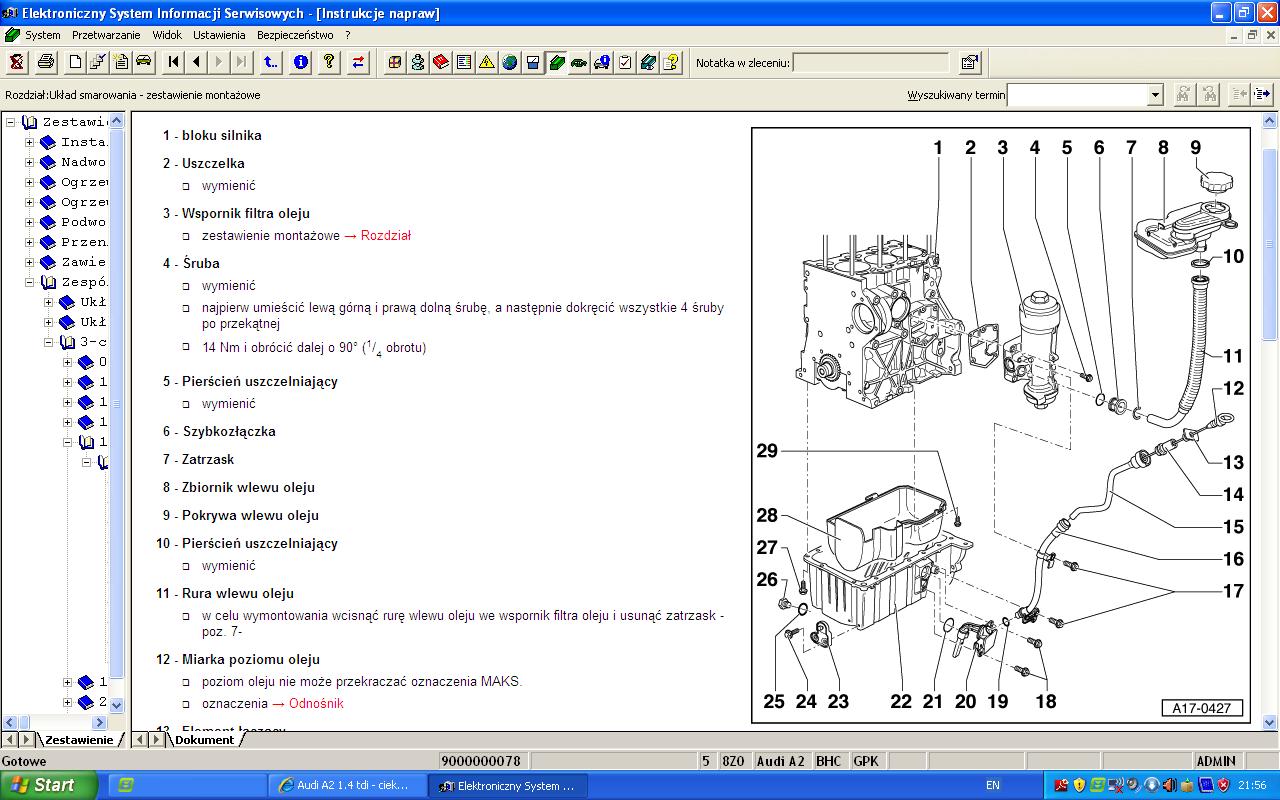Image resolution: width=1280 pixels, height=800 pixels.
Task: Collapse the 'Zespó.' tree node
Action: coord(30,282)
